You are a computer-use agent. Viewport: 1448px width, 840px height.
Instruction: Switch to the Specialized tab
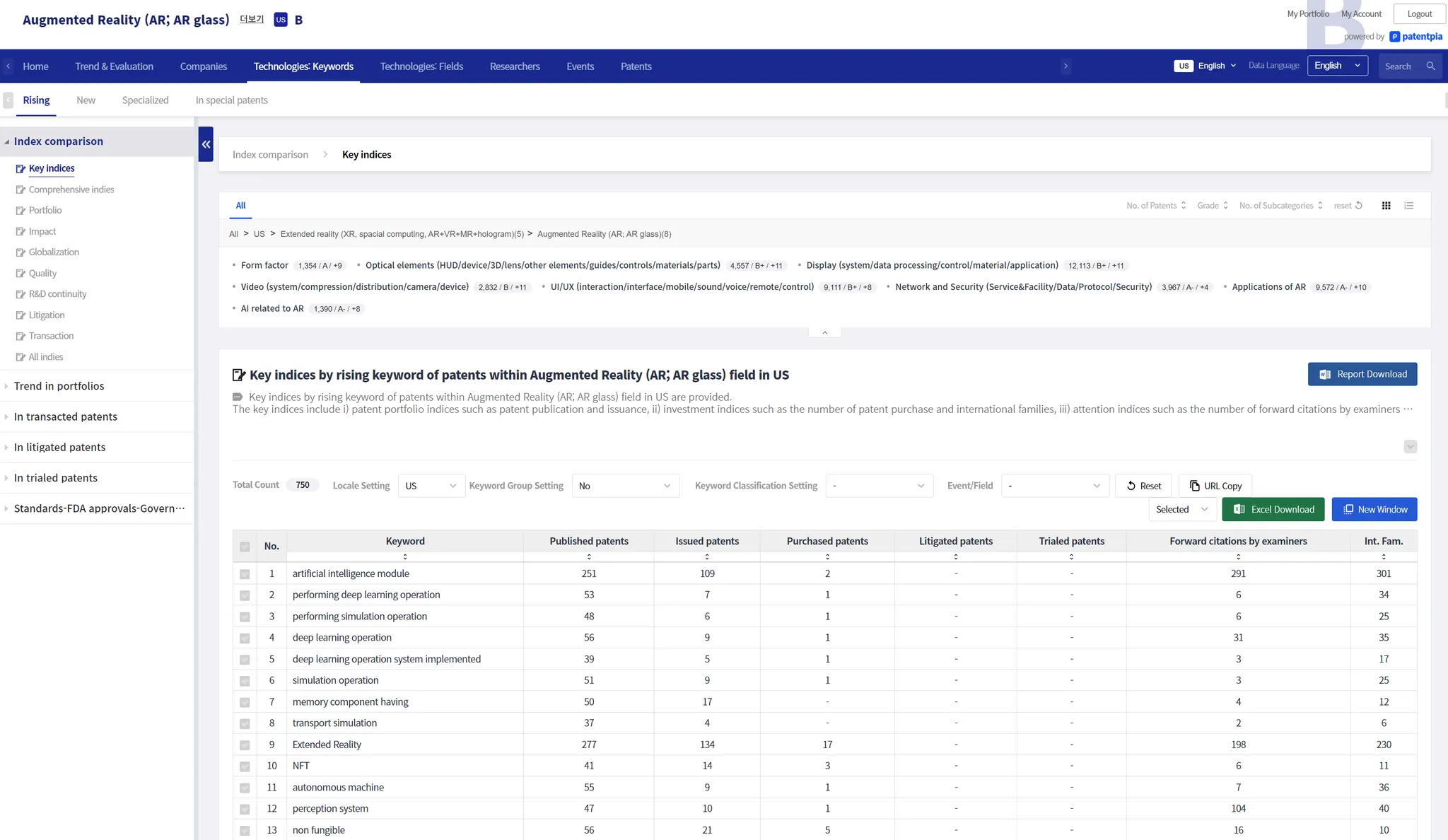point(145,100)
